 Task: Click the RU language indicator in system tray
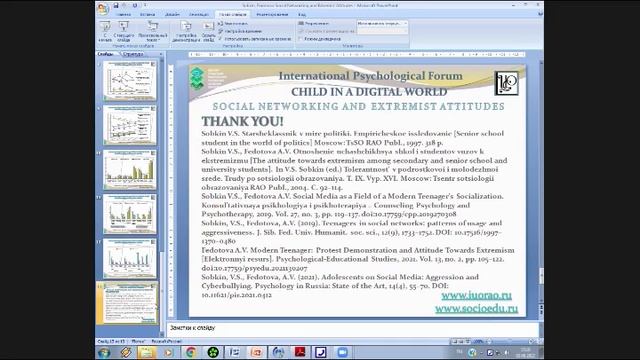pos(460,351)
